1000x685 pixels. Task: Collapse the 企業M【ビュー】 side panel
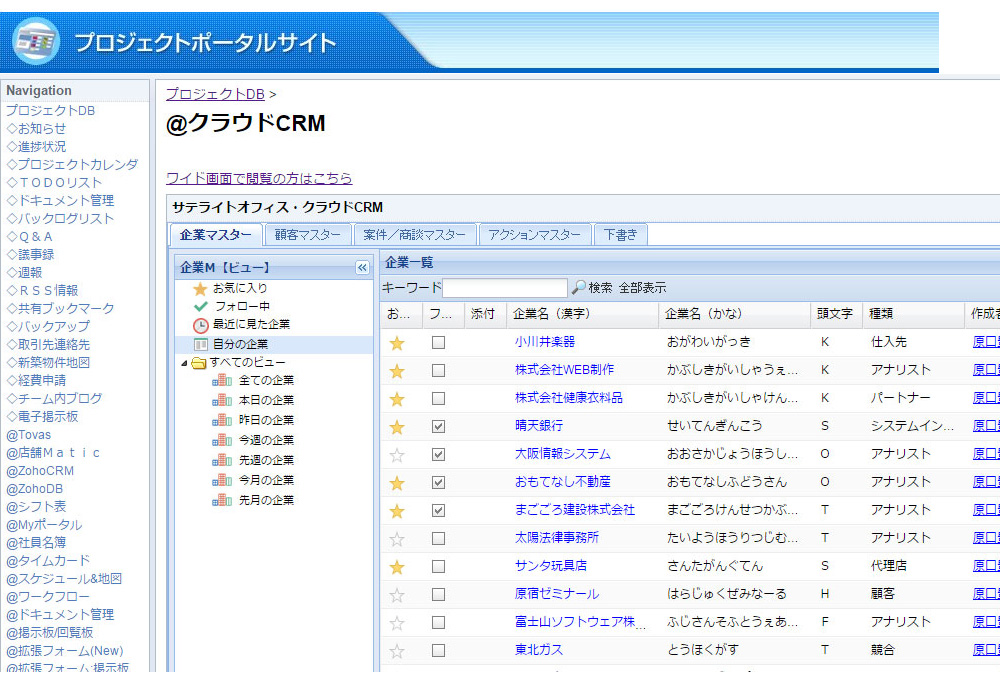coord(362,268)
